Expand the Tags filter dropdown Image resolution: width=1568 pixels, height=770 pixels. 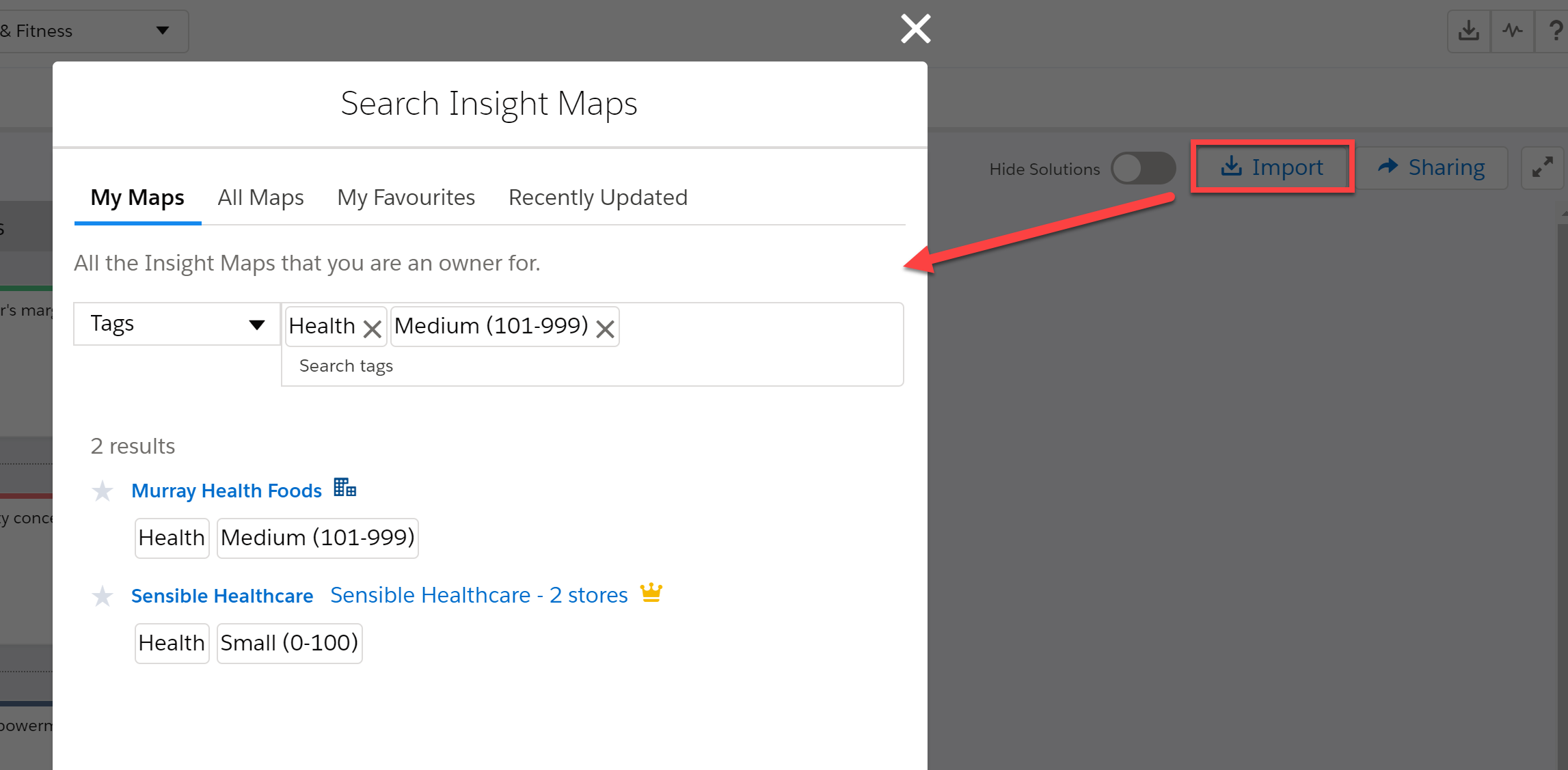tap(177, 324)
